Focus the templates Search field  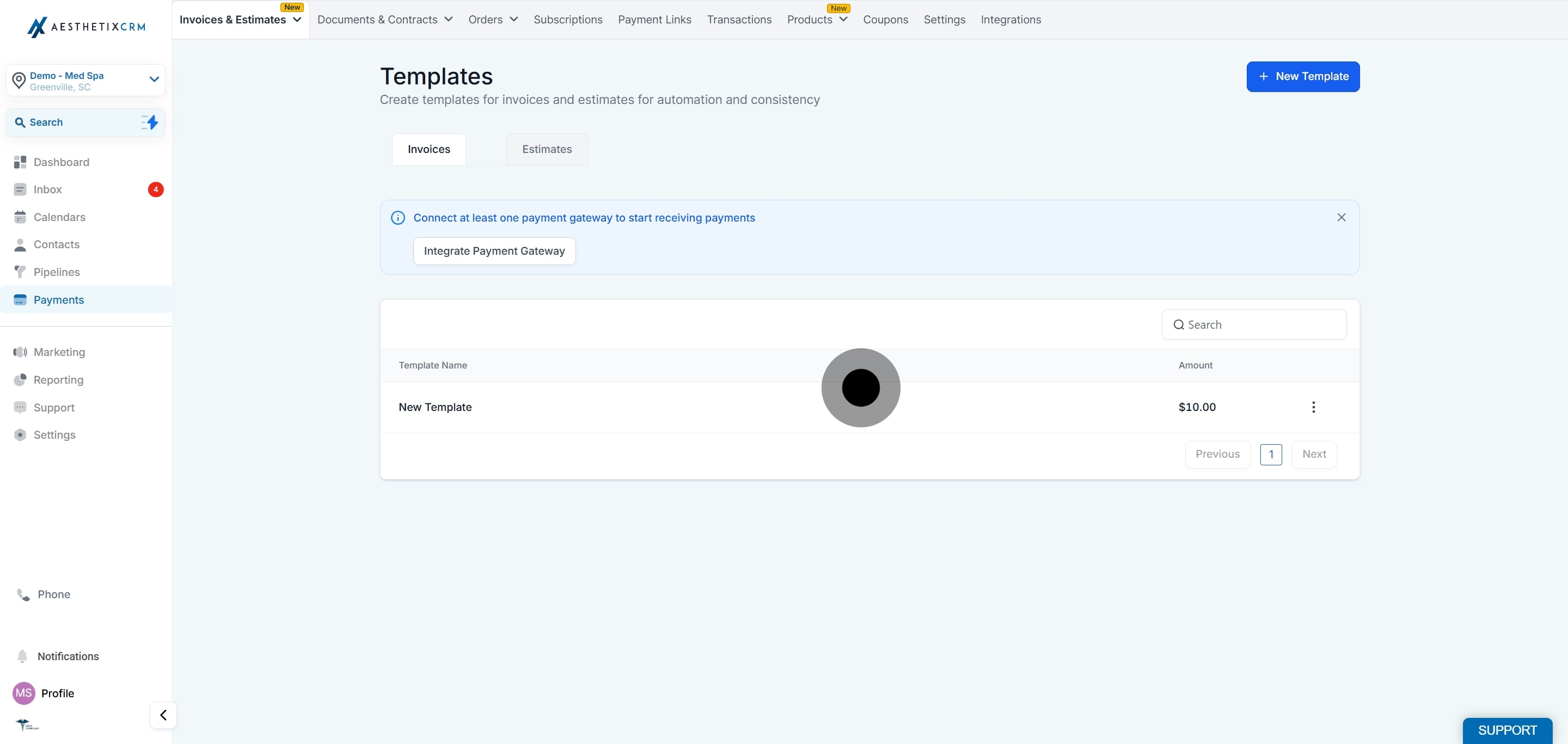click(x=1254, y=324)
